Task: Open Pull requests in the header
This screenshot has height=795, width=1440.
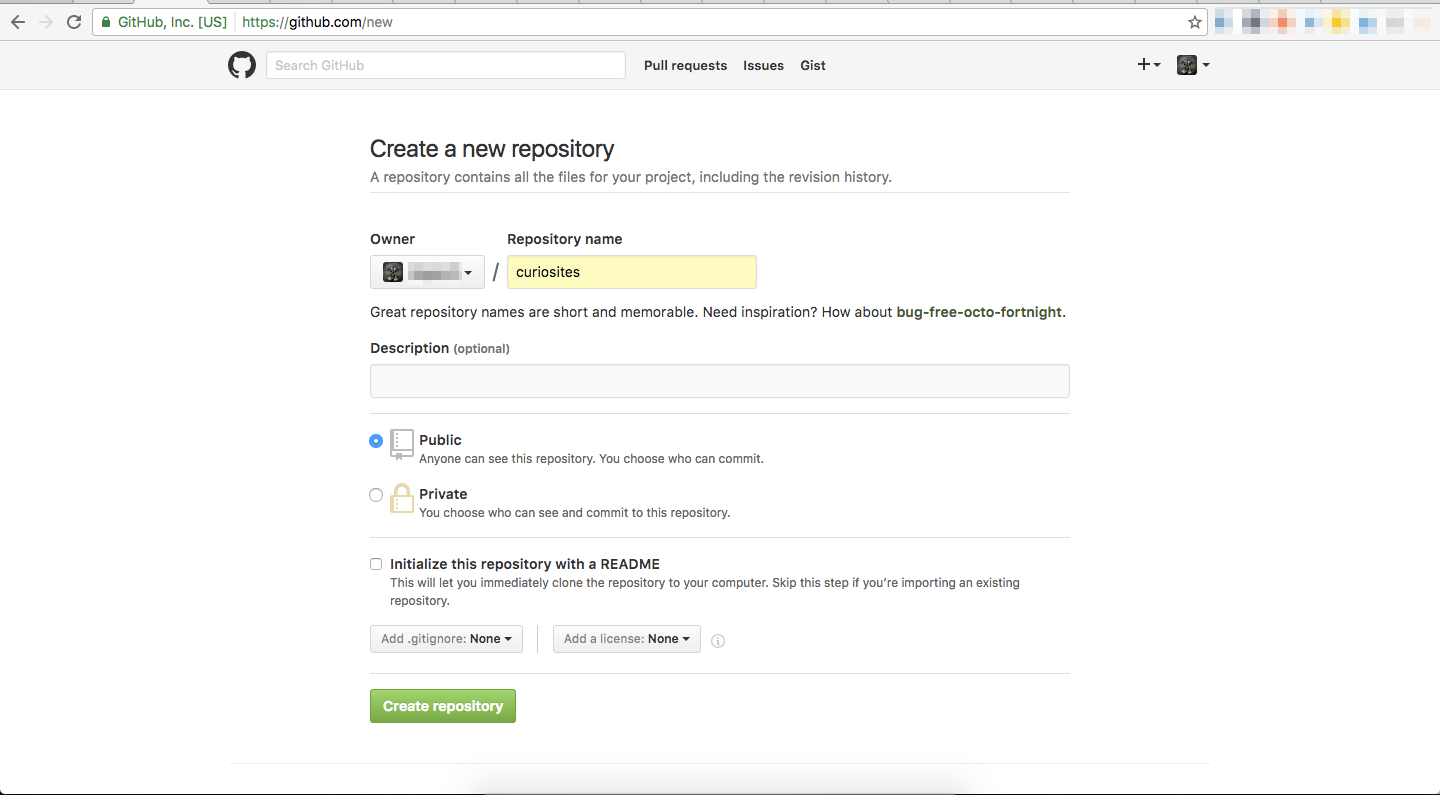Action: point(685,65)
